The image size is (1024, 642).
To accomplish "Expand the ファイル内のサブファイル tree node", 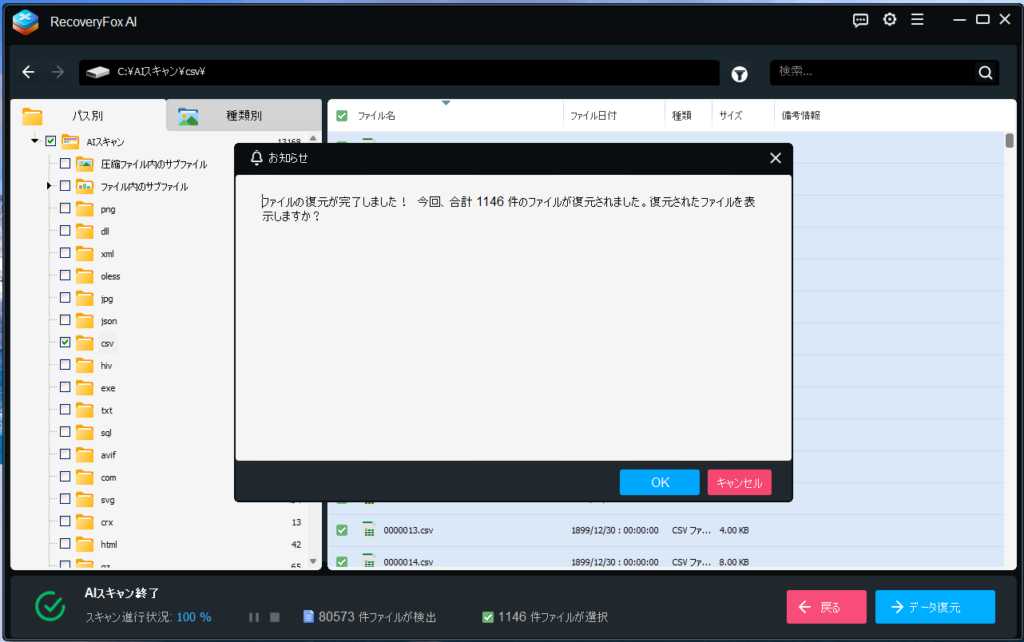I will point(48,186).
